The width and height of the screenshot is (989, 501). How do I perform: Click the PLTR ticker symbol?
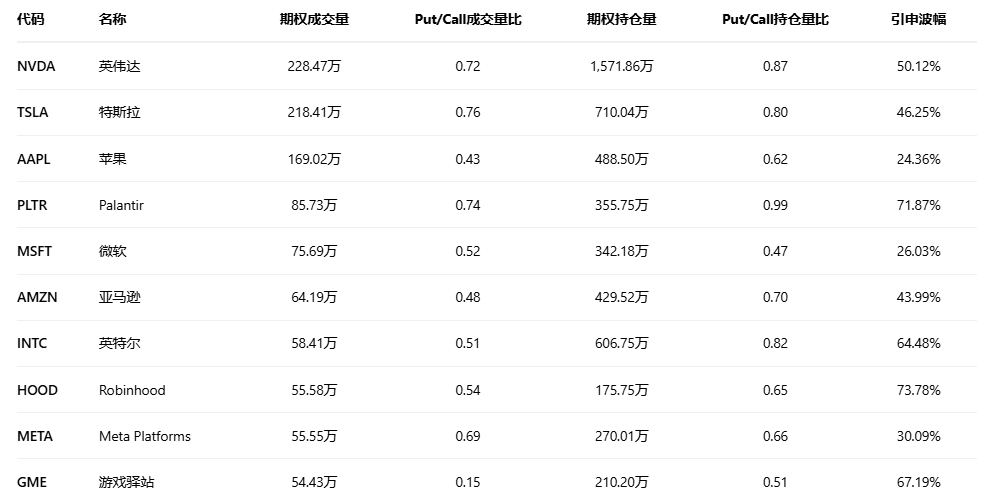click(32, 205)
